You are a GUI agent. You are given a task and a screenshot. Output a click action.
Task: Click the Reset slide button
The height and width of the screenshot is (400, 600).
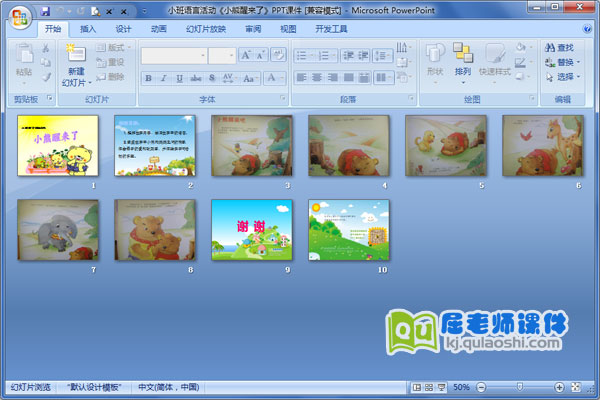110,62
